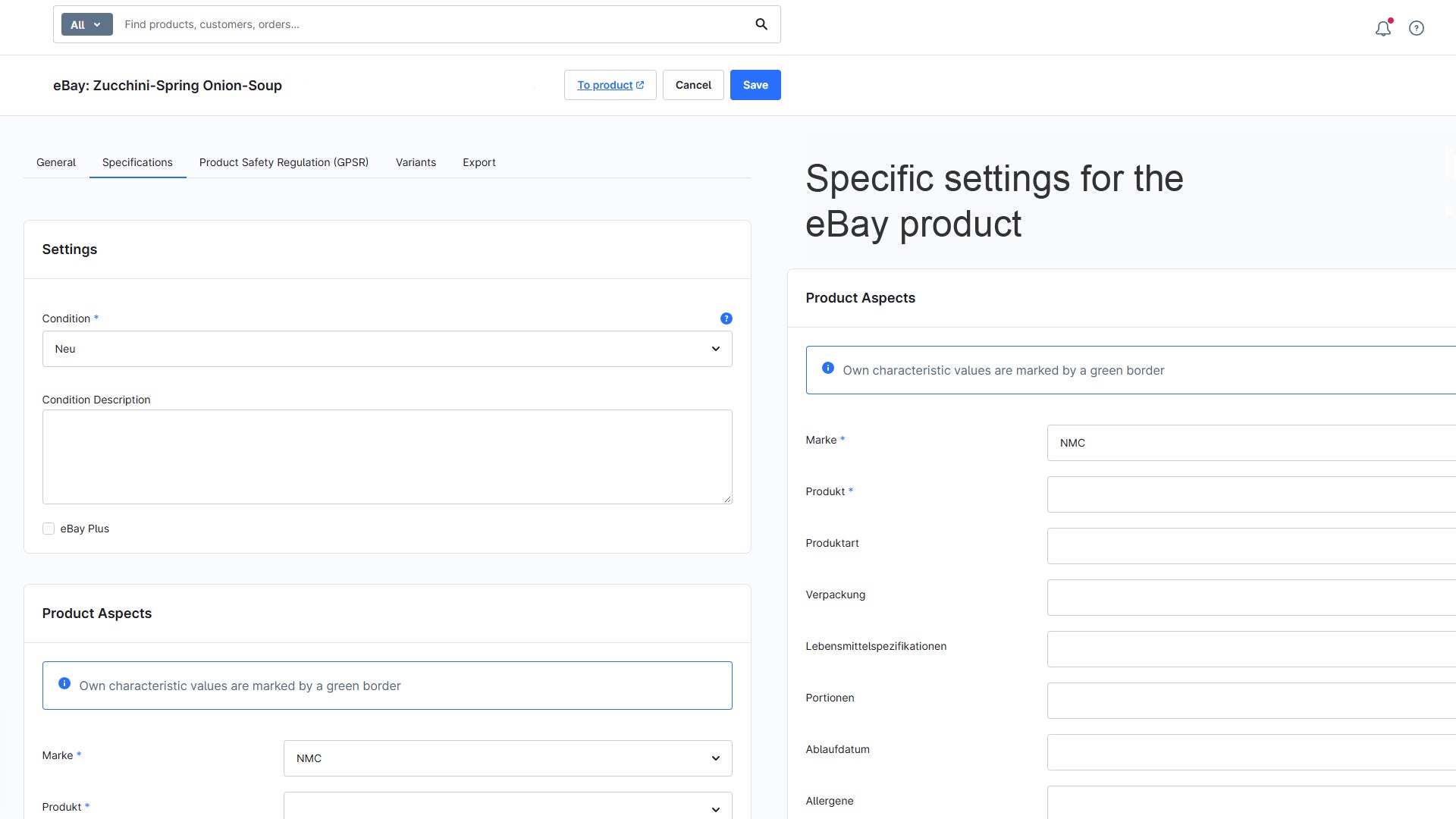Click into the Condition Description textarea
This screenshot has width=1456, height=819.
click(x=388, y=457)
